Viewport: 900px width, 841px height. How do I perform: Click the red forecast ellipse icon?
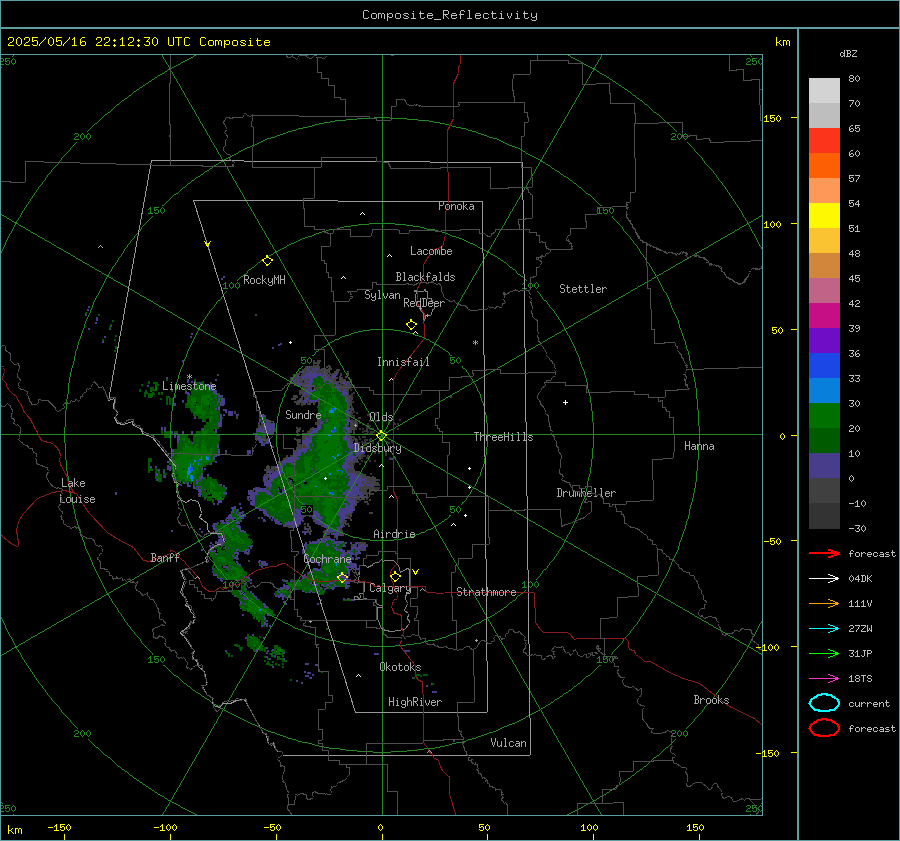coord(824,728)
